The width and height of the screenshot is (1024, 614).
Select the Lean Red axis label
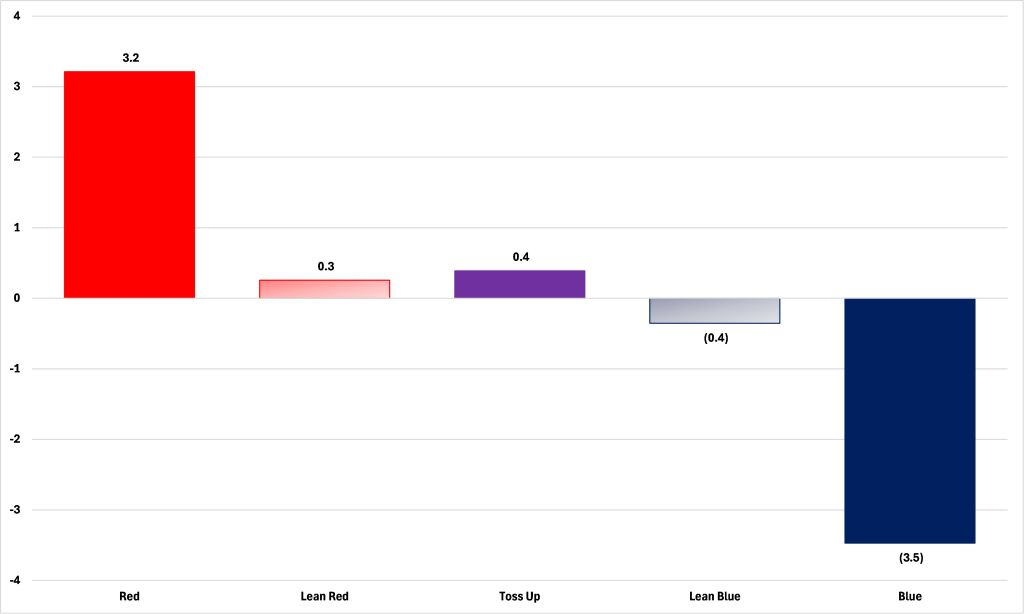coord(324,597)
